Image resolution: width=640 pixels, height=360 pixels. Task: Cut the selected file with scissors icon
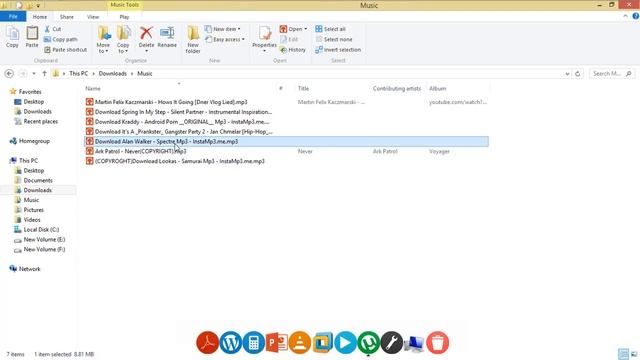tap(53, 29)
